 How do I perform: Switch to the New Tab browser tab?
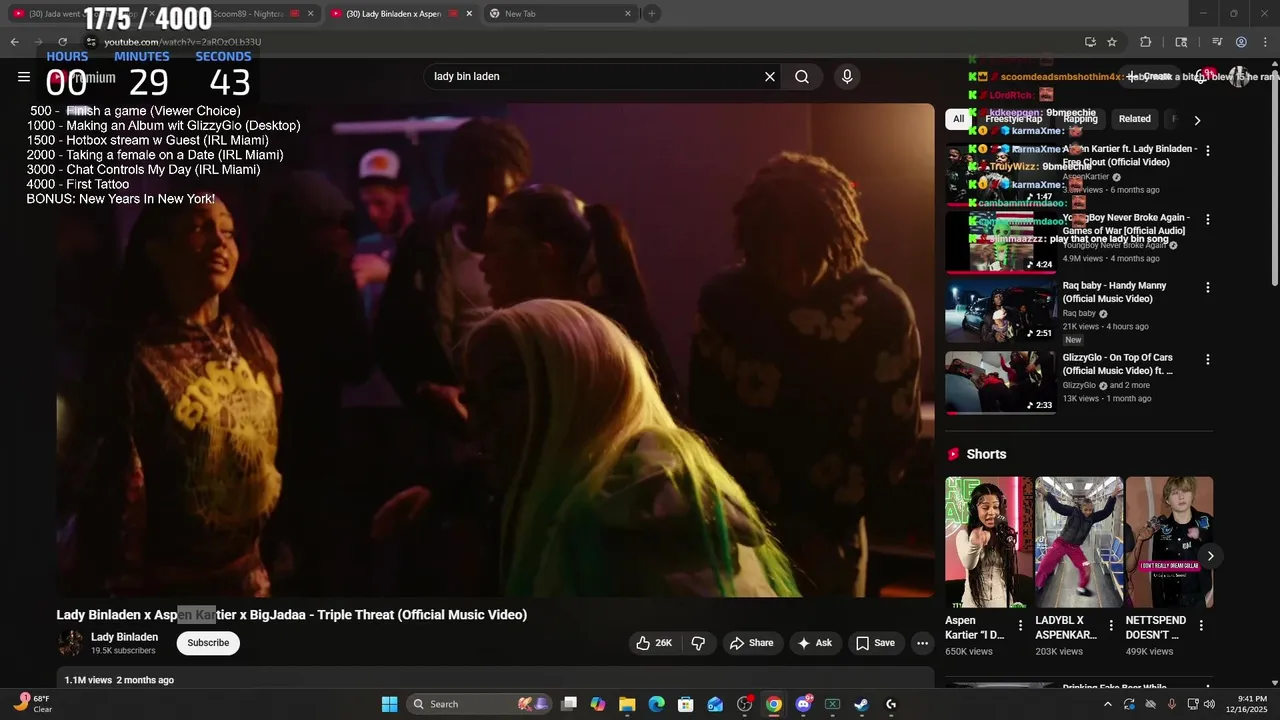560,14
